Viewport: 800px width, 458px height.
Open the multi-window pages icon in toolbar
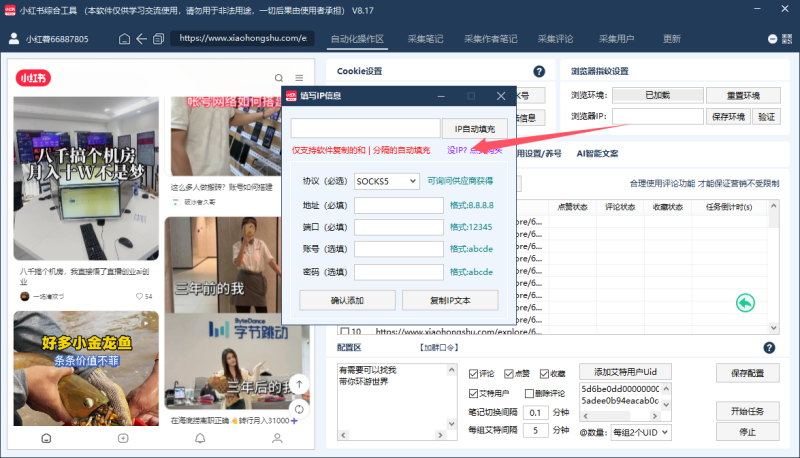[159, 39]
